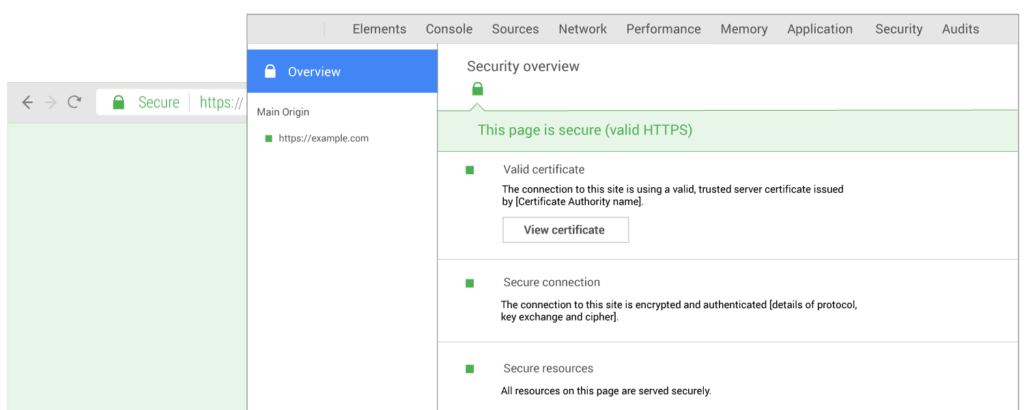Click the Secure connection heading
This screenshot has width=1024, height=410.
(x=551, y=283)
